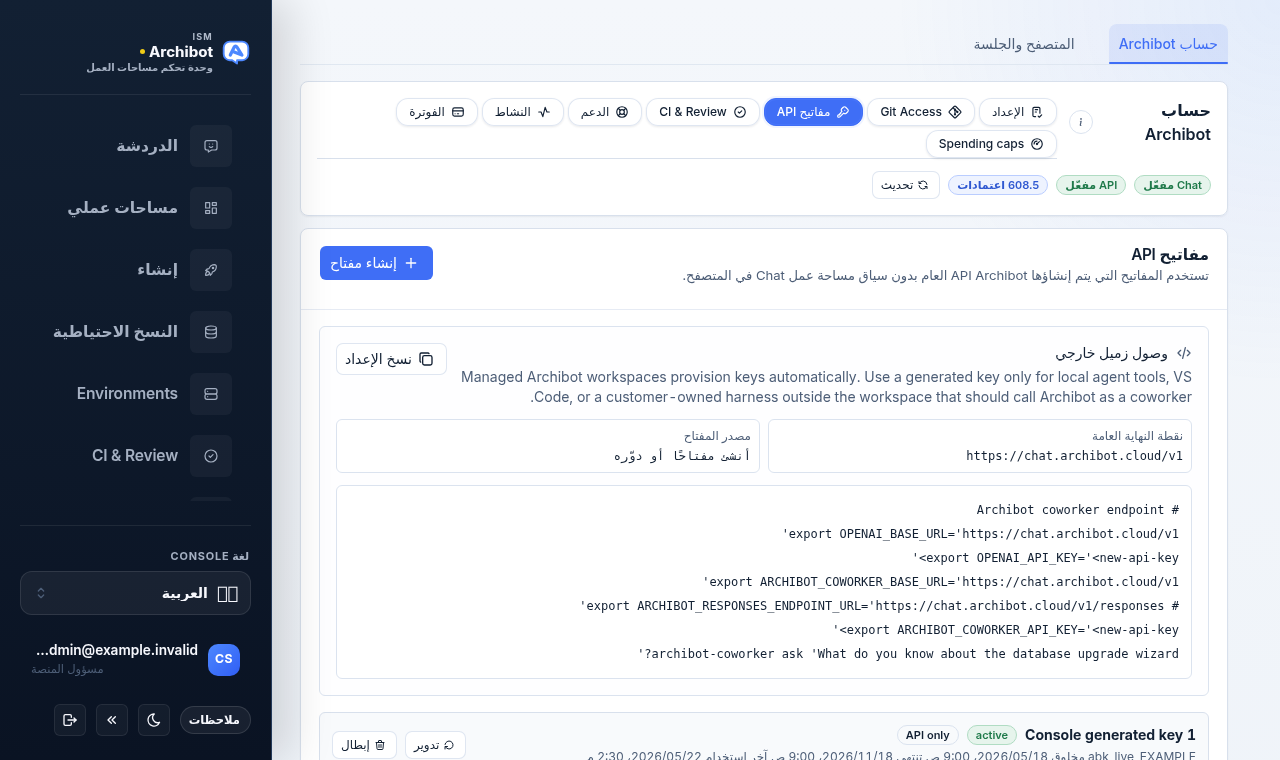This screenshot has height=760, width=1280.
Task: Click the Console generated key 1 title
Action: coord(1110,735)
